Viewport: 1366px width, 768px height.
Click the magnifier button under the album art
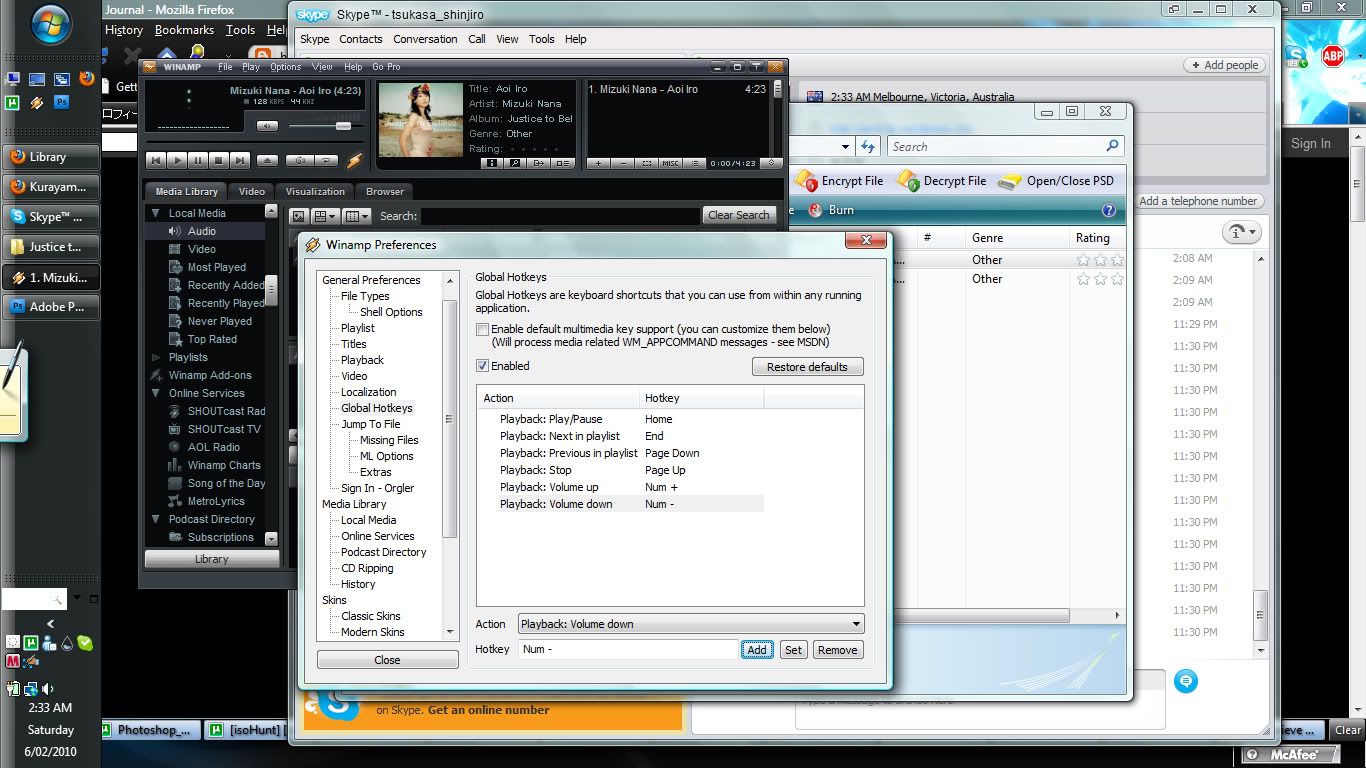515,163
